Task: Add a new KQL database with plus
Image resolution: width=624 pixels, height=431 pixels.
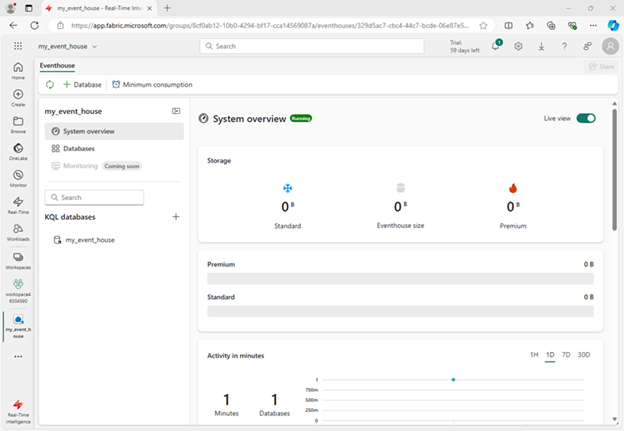Action: coord(176,216)
